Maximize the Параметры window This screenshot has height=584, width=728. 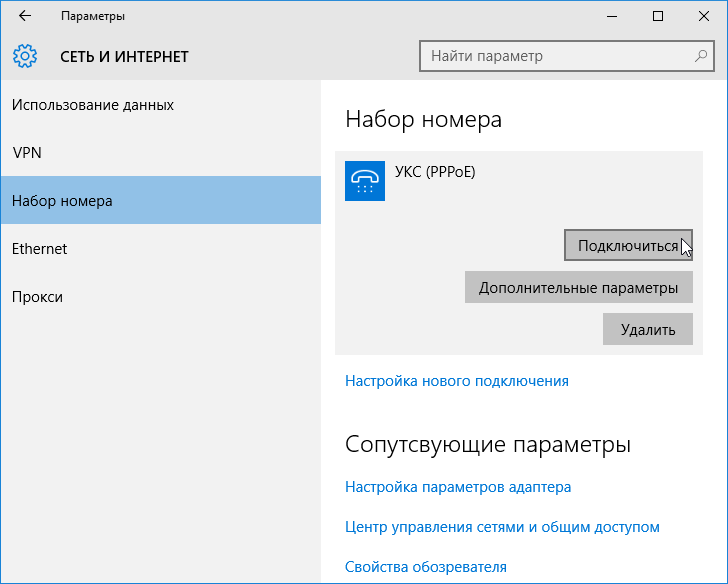click(657, 16)
